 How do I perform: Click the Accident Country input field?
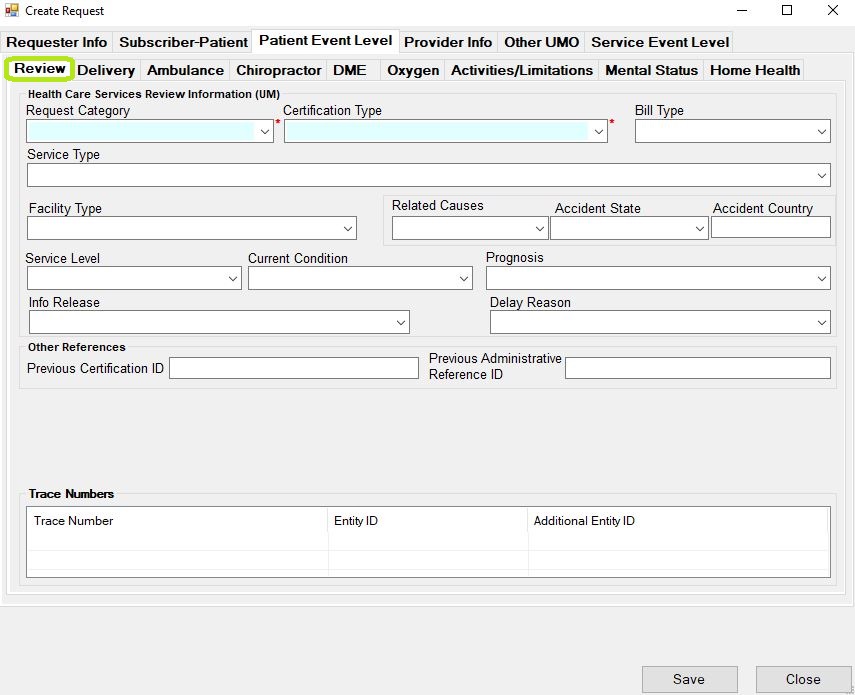click(770, 227)
